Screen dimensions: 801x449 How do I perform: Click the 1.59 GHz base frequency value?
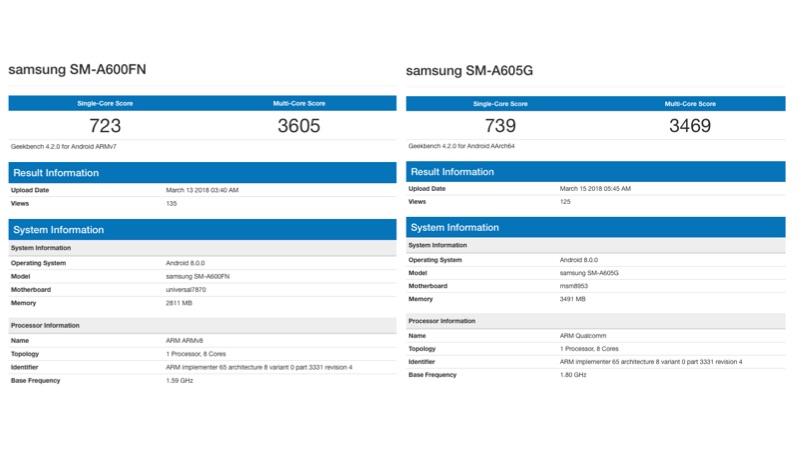tap(181, 380)
